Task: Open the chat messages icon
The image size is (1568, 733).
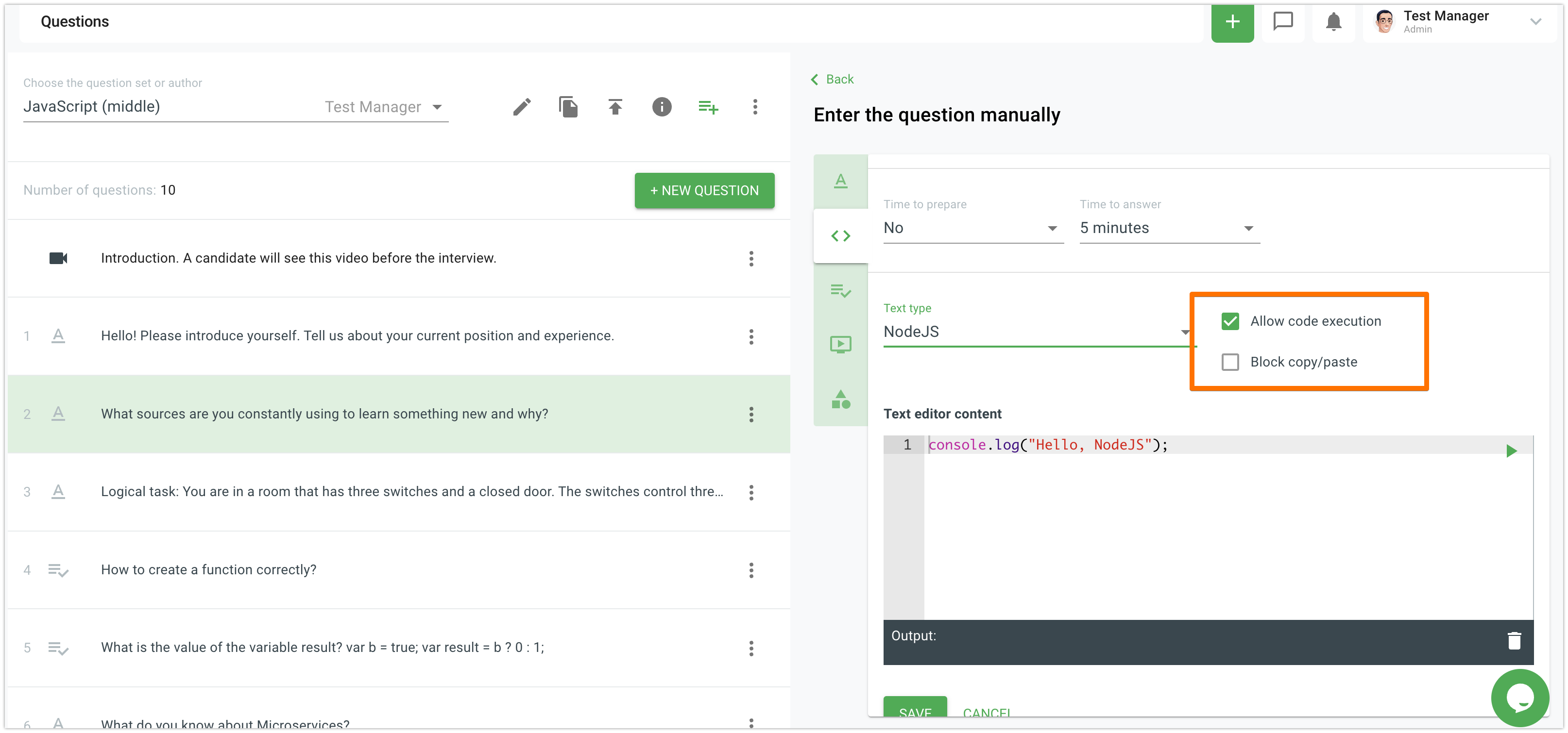Action: (x=1282, y=22)
